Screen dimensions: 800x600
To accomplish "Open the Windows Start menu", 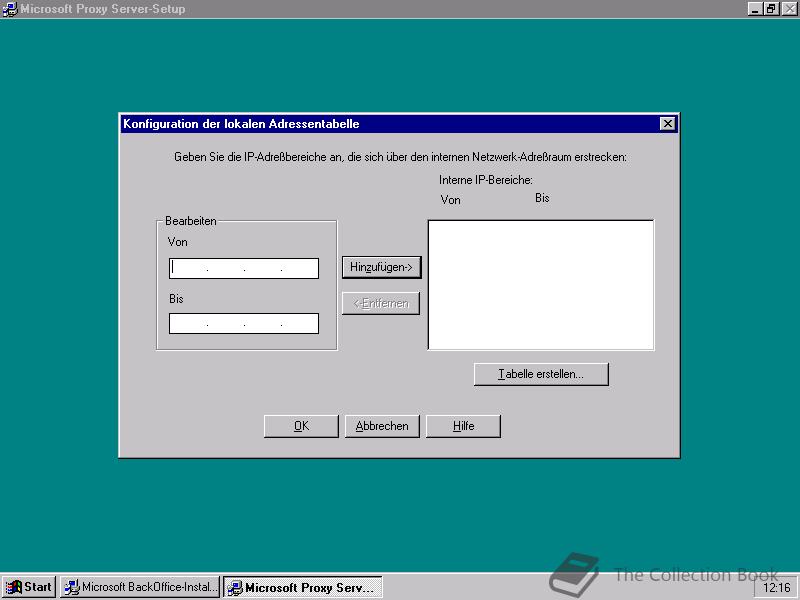I will (x=29, y=587).
